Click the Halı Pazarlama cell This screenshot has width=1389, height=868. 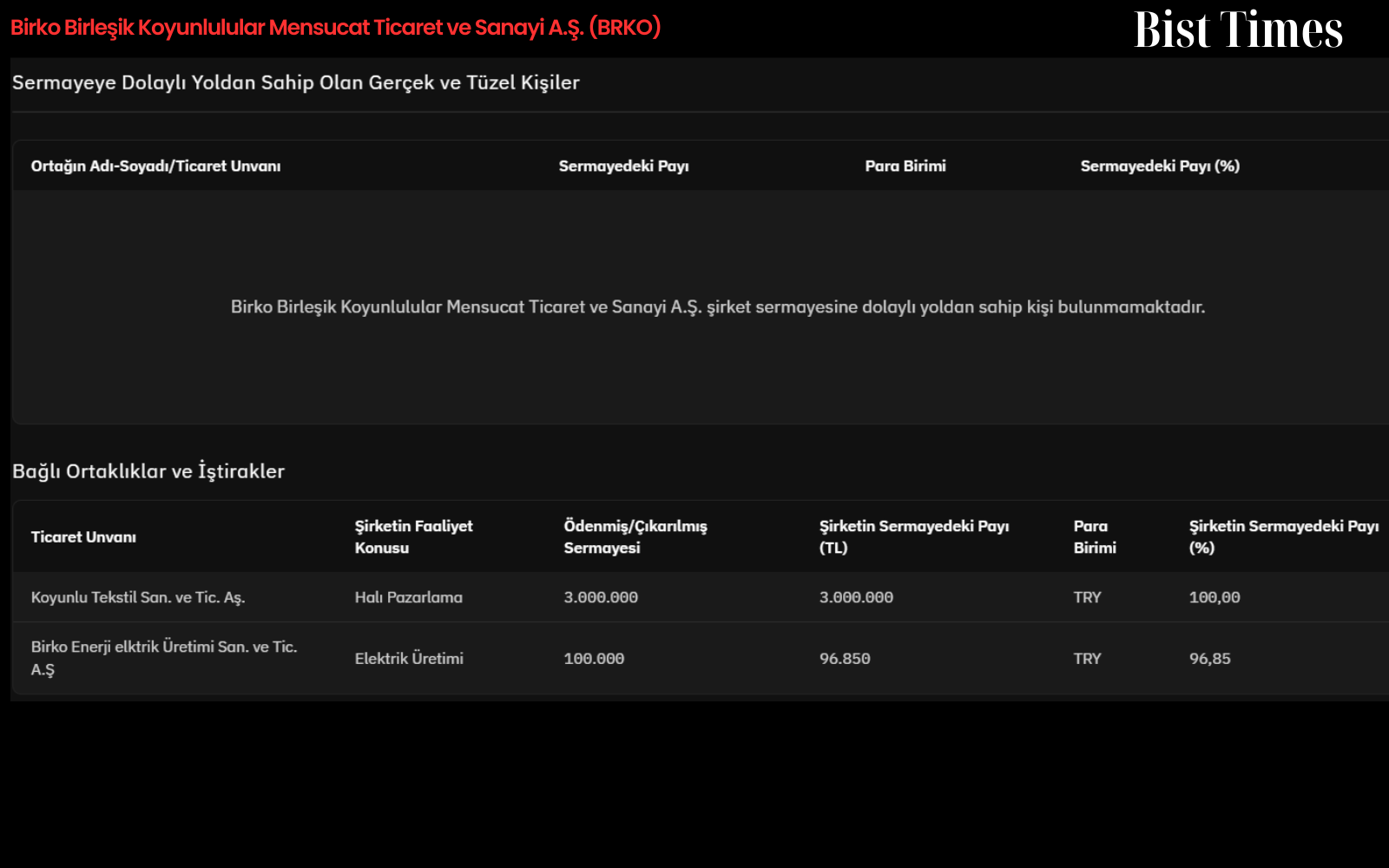408,597
